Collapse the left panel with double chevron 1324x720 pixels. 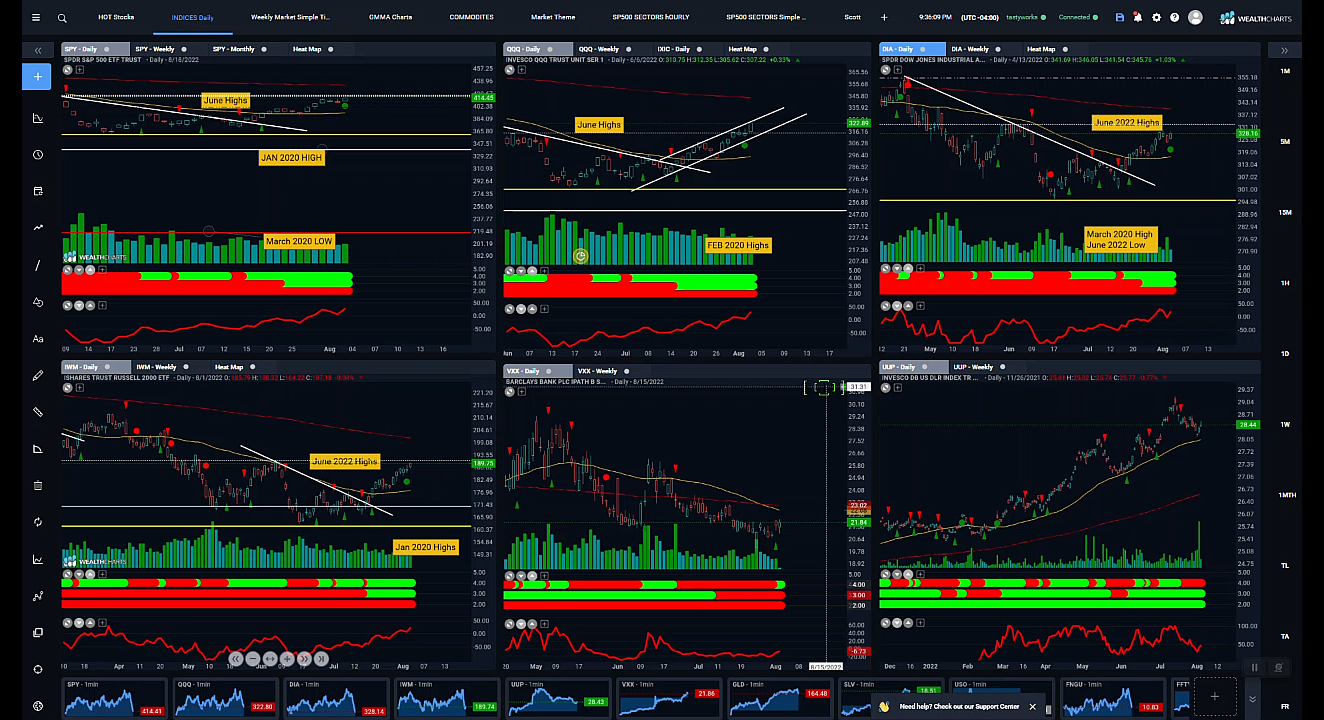(37, 49)
